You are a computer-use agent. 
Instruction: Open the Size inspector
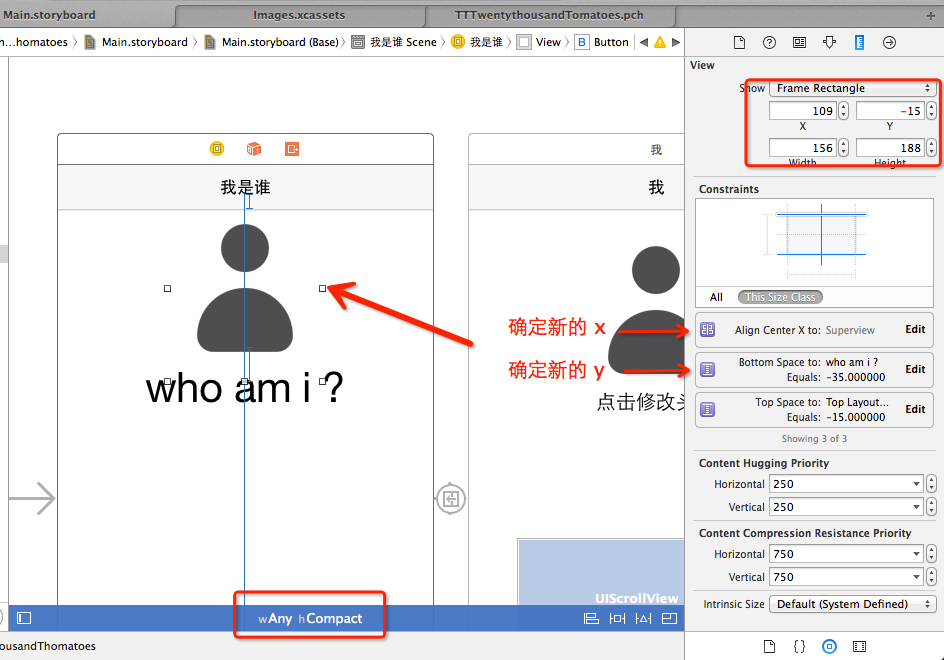pyautogui.click(x=859, y=42)
